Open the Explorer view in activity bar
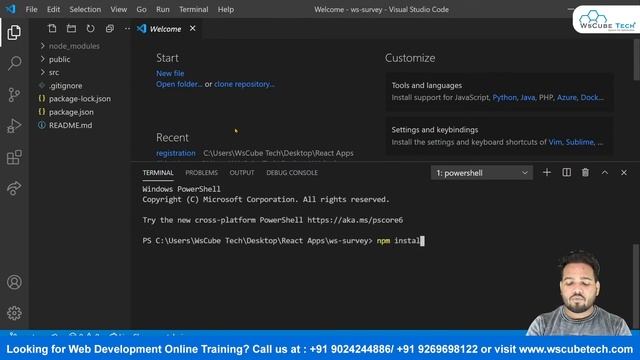640x360 pixels. pos(14,32)
